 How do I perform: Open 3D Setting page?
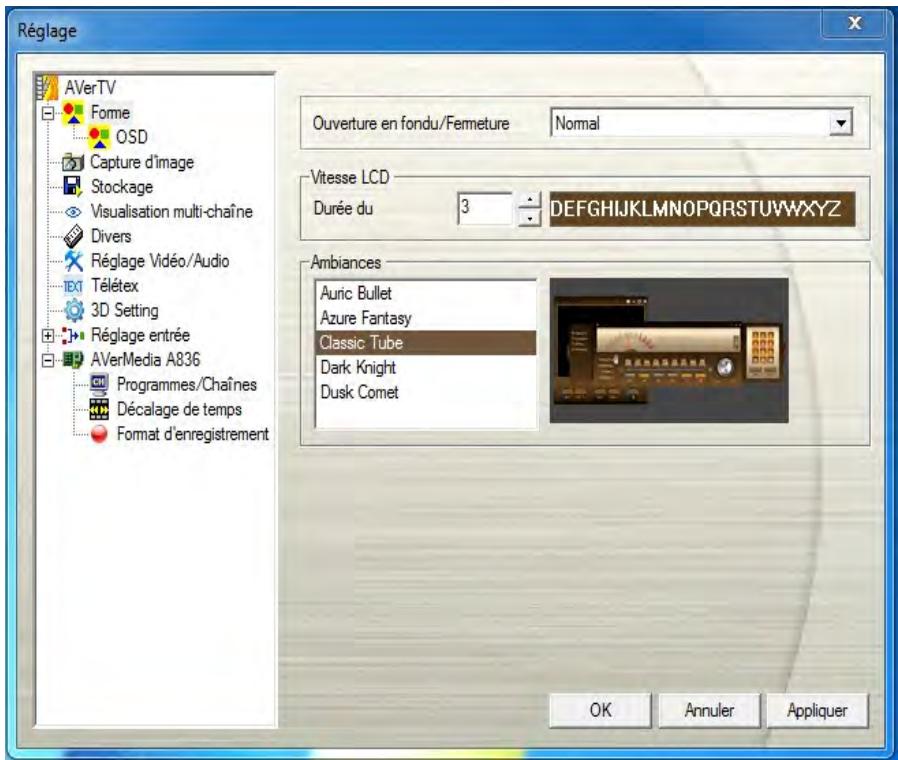click(125, 310)
